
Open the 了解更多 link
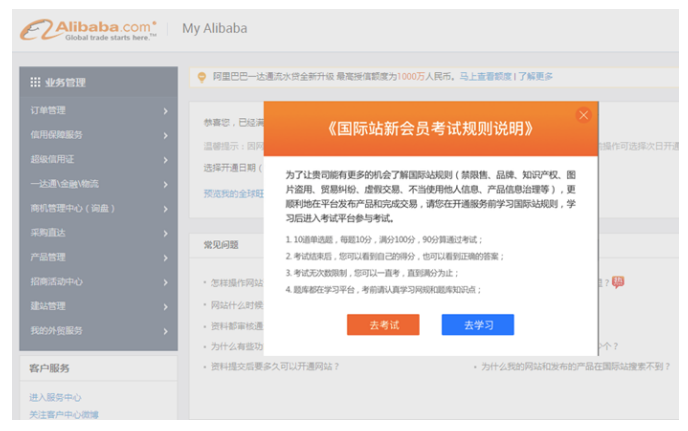(x=535, y=76)
